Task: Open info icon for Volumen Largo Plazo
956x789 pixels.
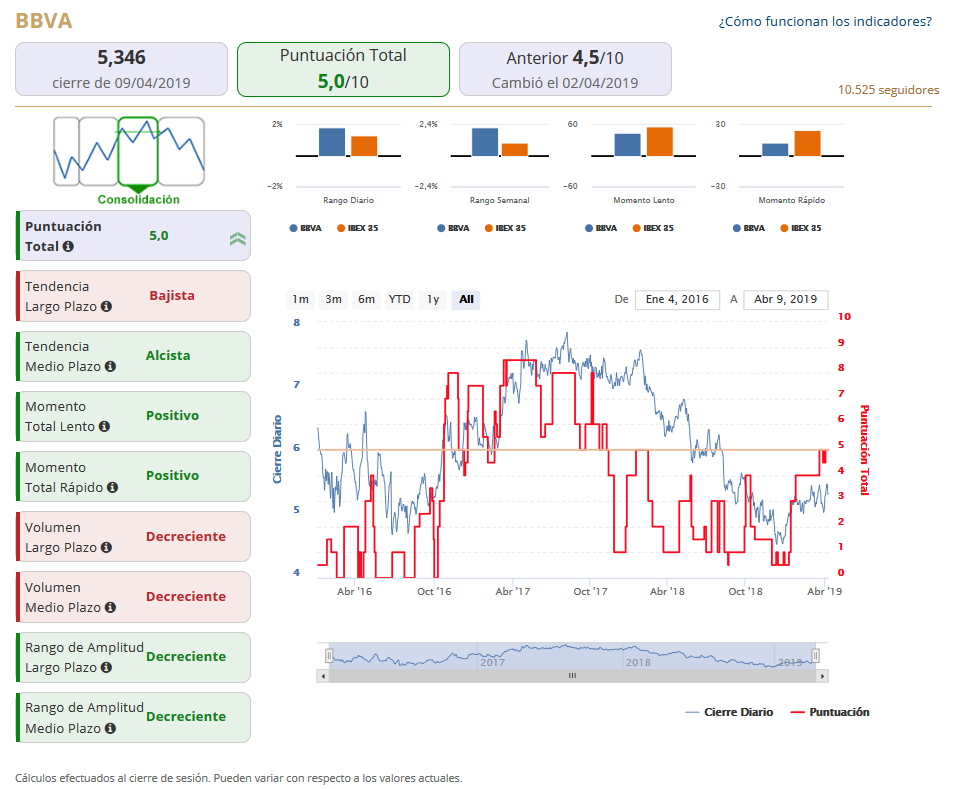Action: 106,548
